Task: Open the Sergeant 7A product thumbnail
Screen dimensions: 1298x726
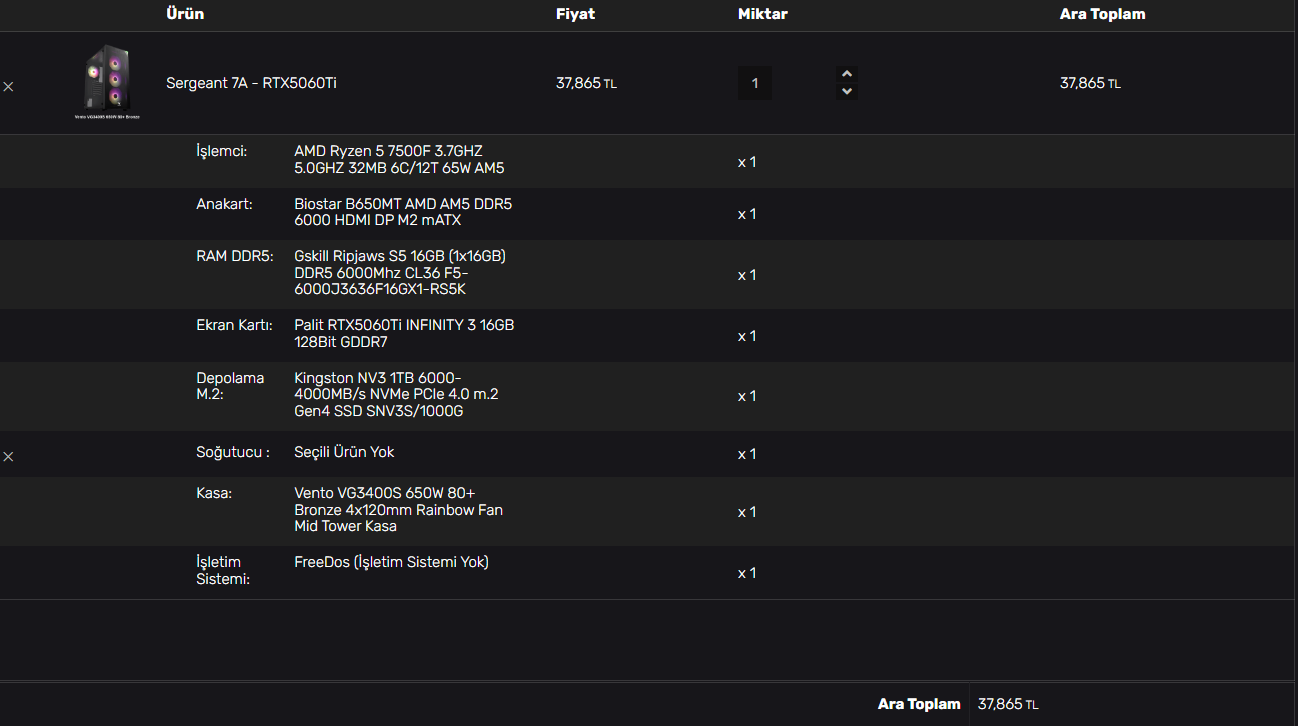Action: tap(107, 80)
